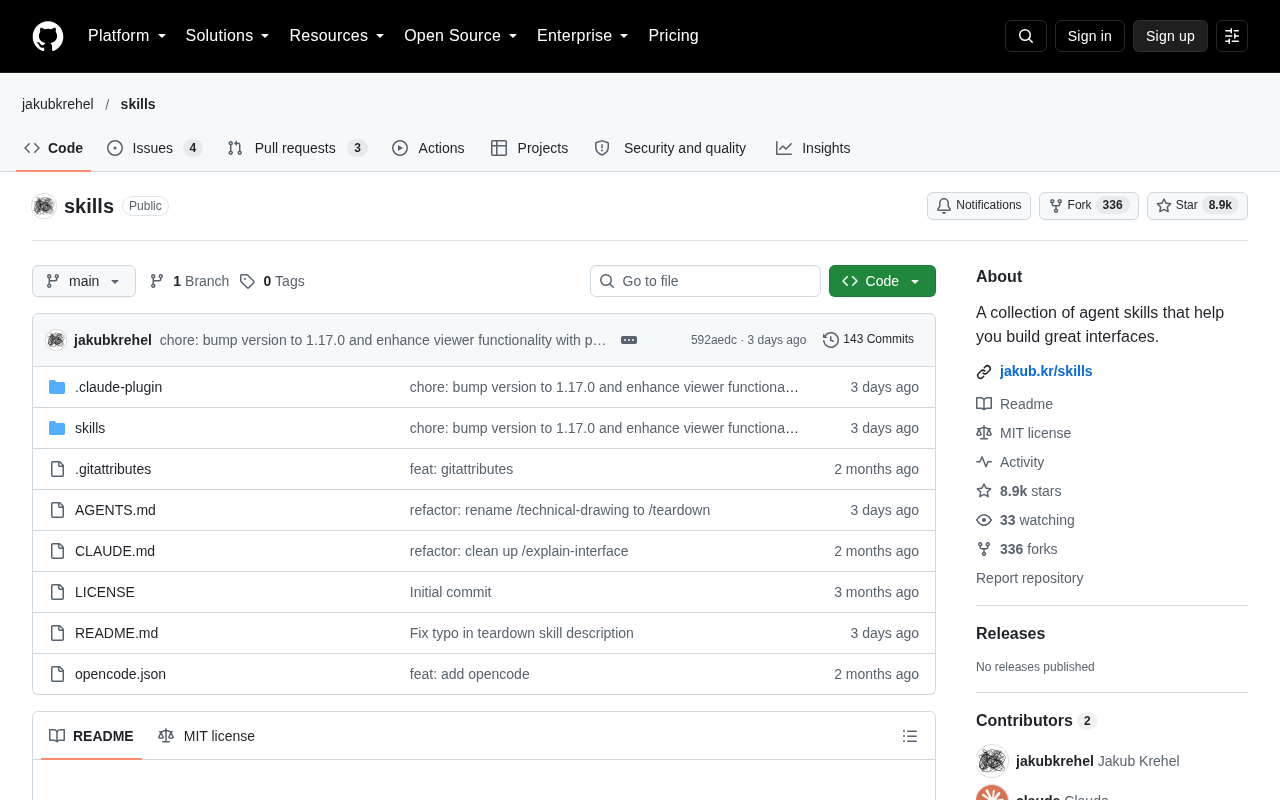Open the search magnifier in header

(1026, 36)
